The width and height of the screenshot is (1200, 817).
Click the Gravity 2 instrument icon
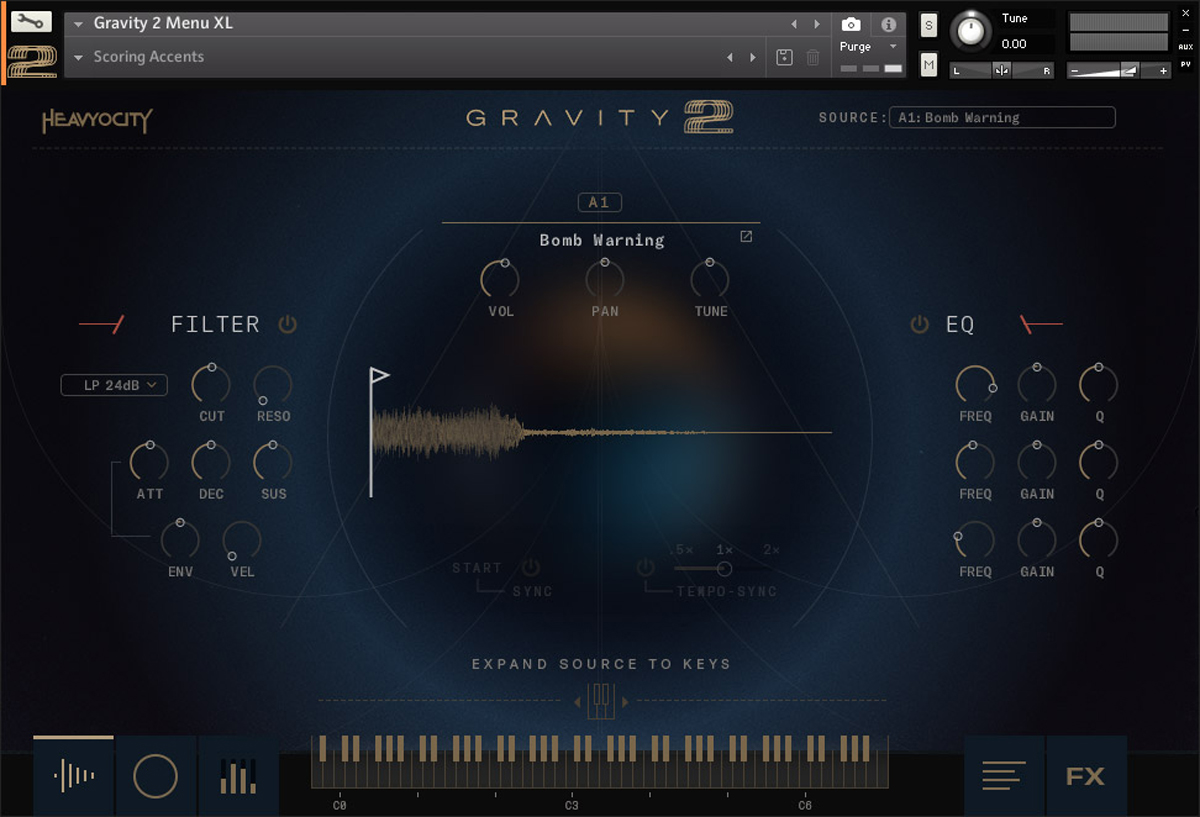(x=32, y=61)
